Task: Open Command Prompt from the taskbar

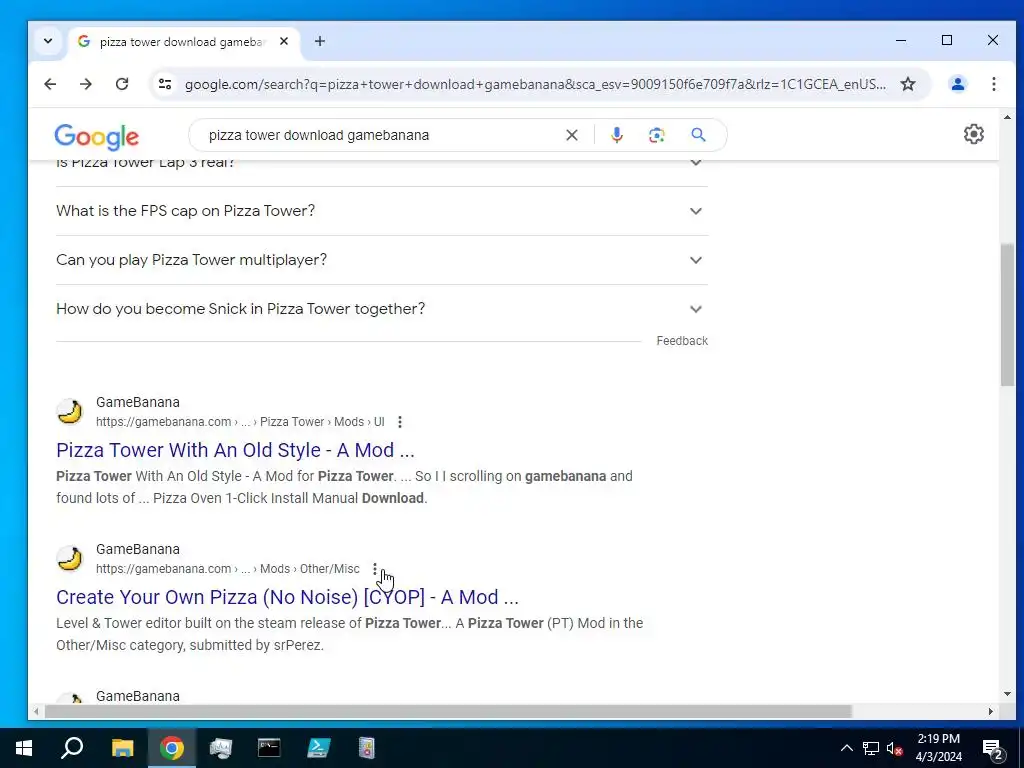Action: click(269, 748)
